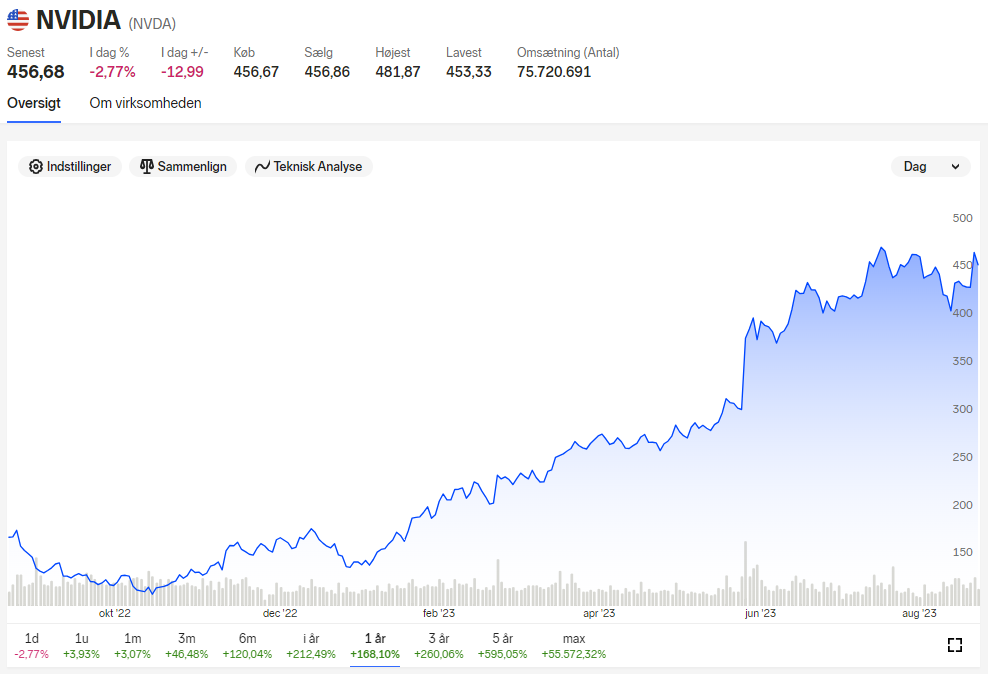Click the Højest value 481,87

(398, 72)
